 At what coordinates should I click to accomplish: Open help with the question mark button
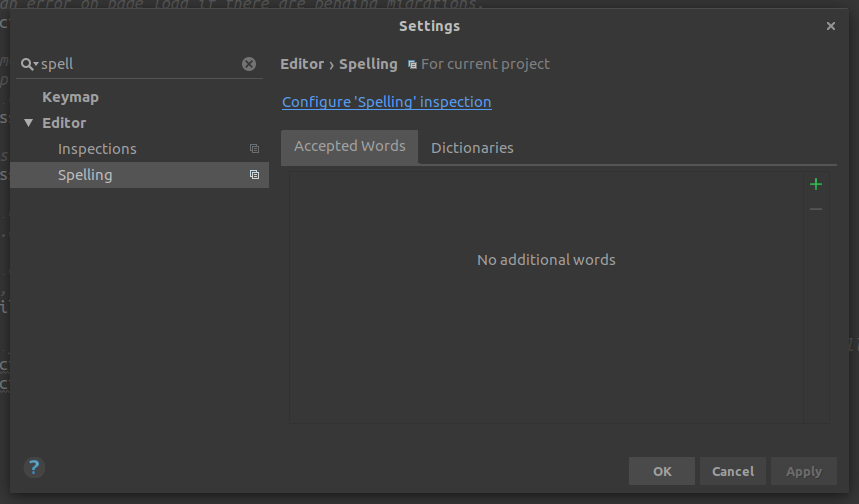(x=34, y=468)
